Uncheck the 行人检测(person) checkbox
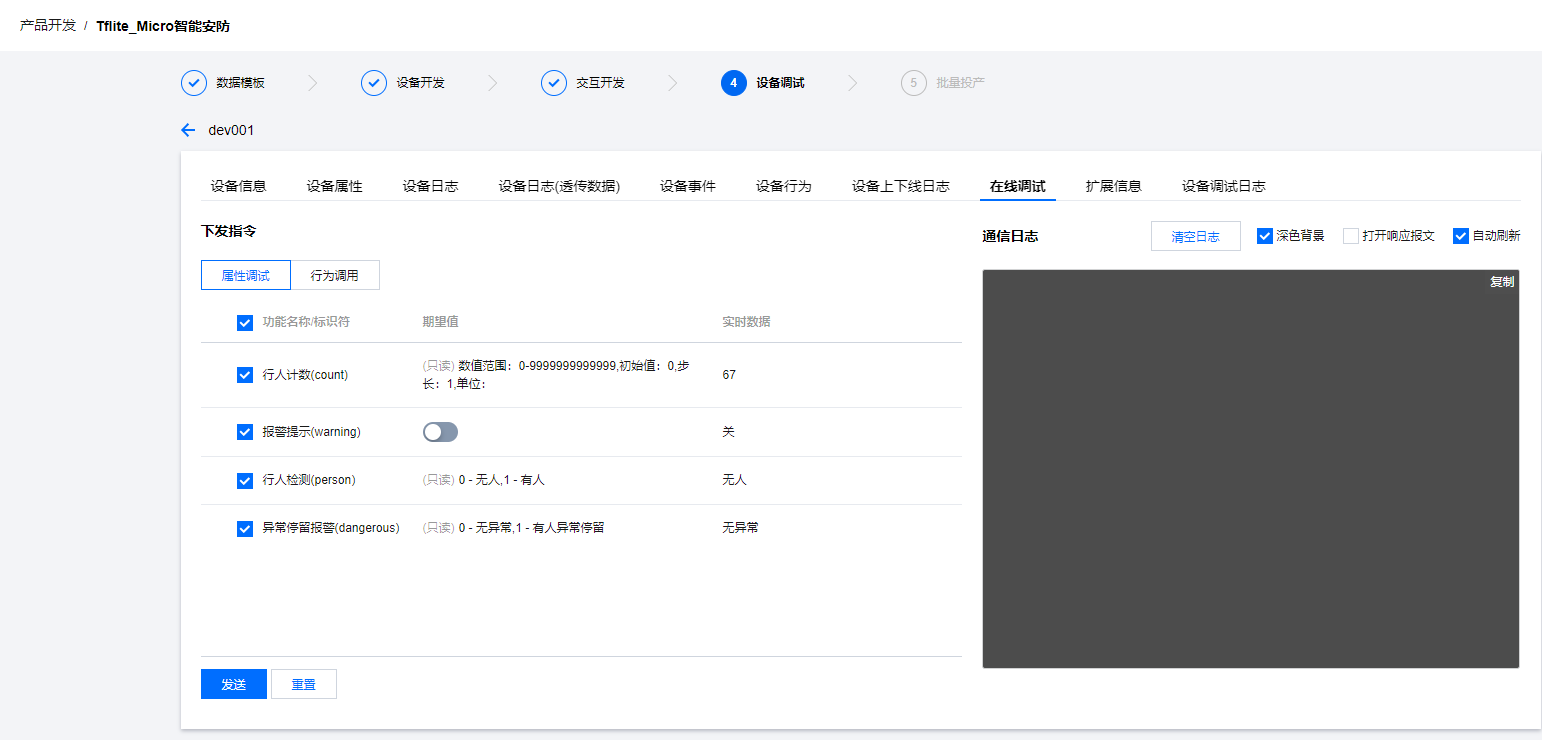 [x=245, y=481]
